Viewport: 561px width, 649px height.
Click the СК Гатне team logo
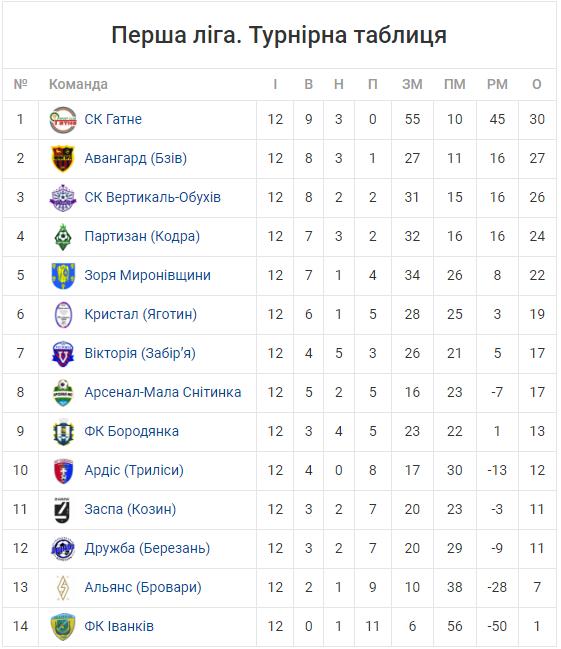pos(63,120)
